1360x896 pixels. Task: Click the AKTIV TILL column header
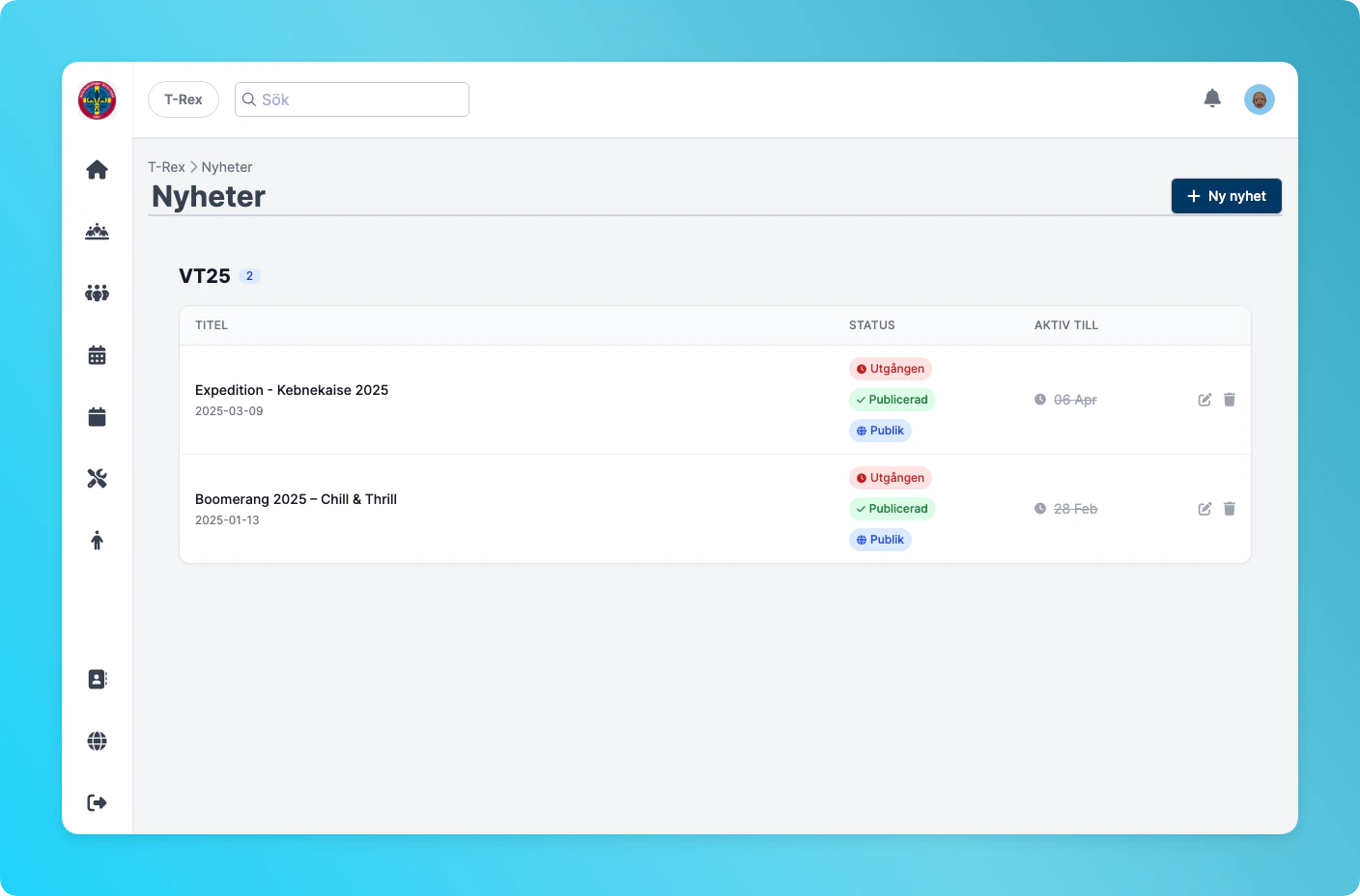[1066, 325]
